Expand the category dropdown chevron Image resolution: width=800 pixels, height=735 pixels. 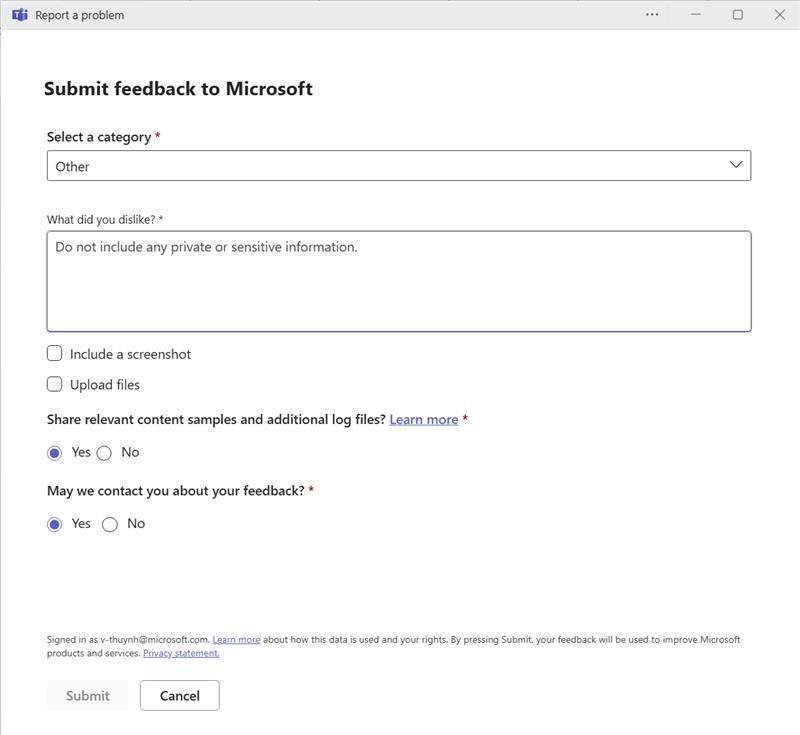[736, 165]
